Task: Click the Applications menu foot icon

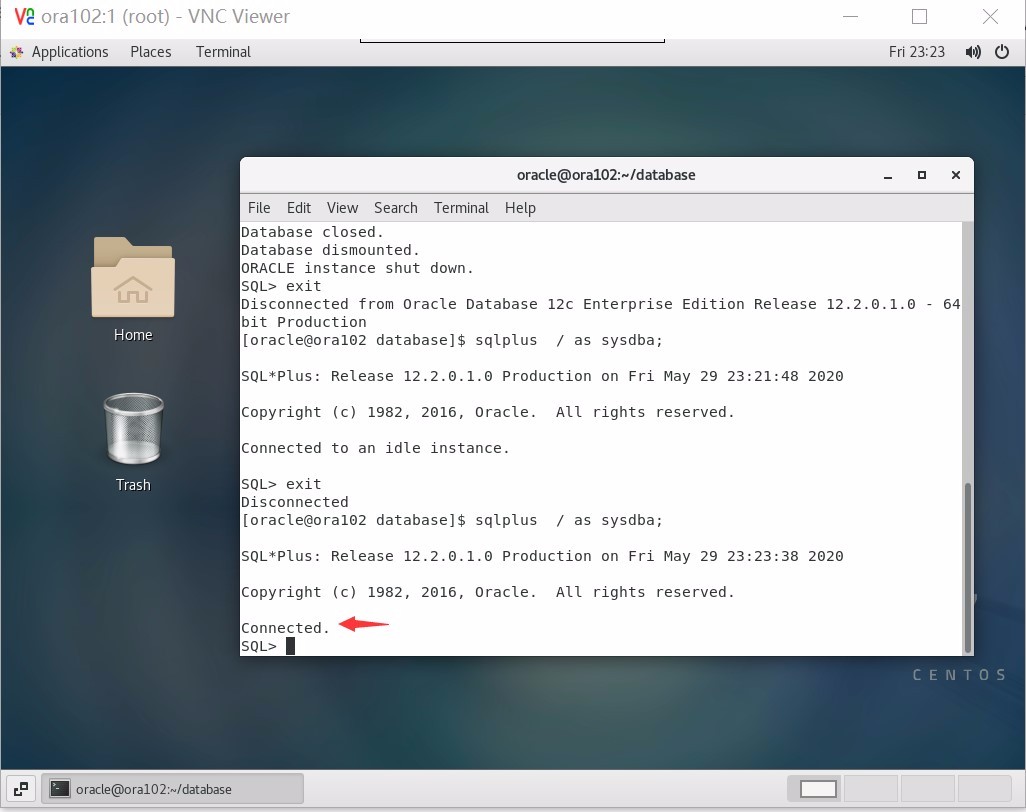Action: [x=16, y=52]
